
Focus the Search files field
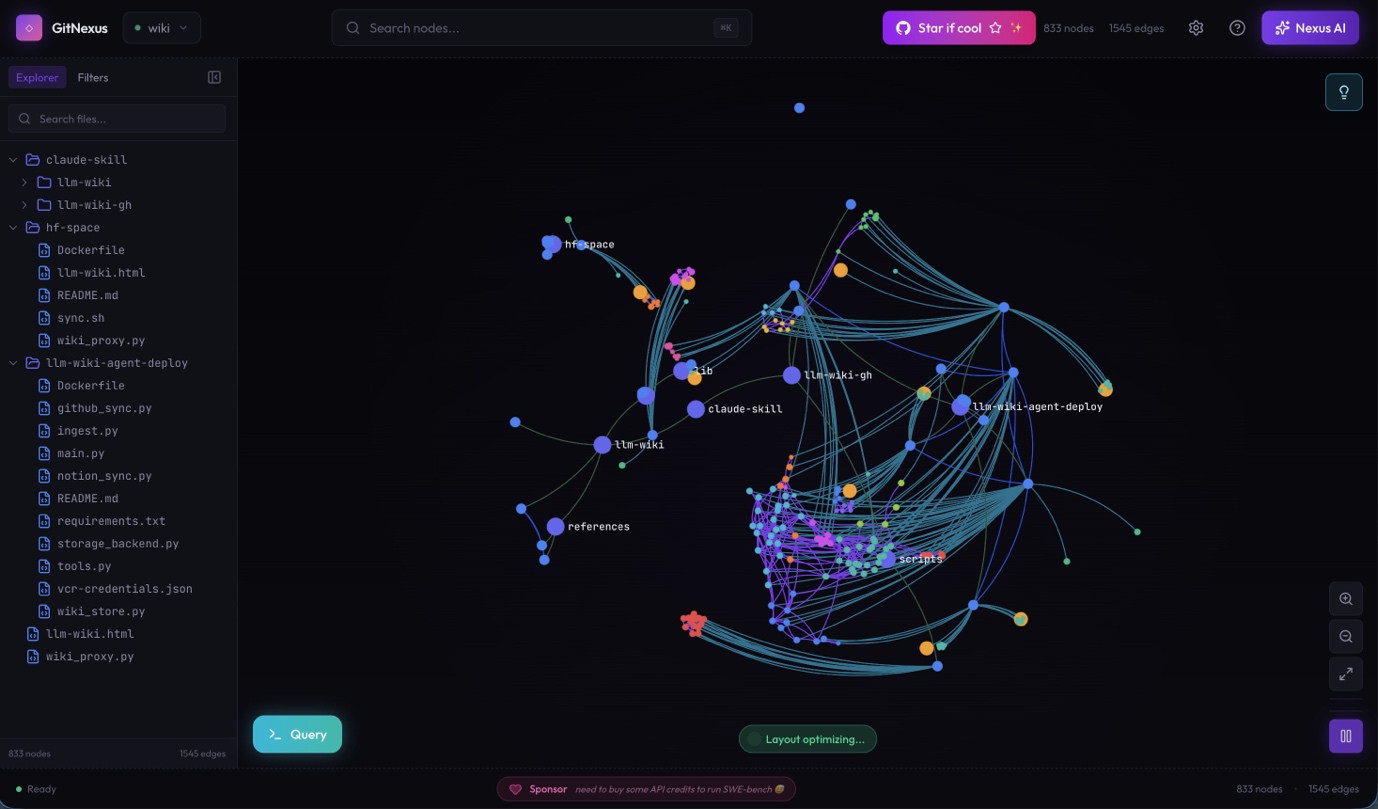coord(117,119)
